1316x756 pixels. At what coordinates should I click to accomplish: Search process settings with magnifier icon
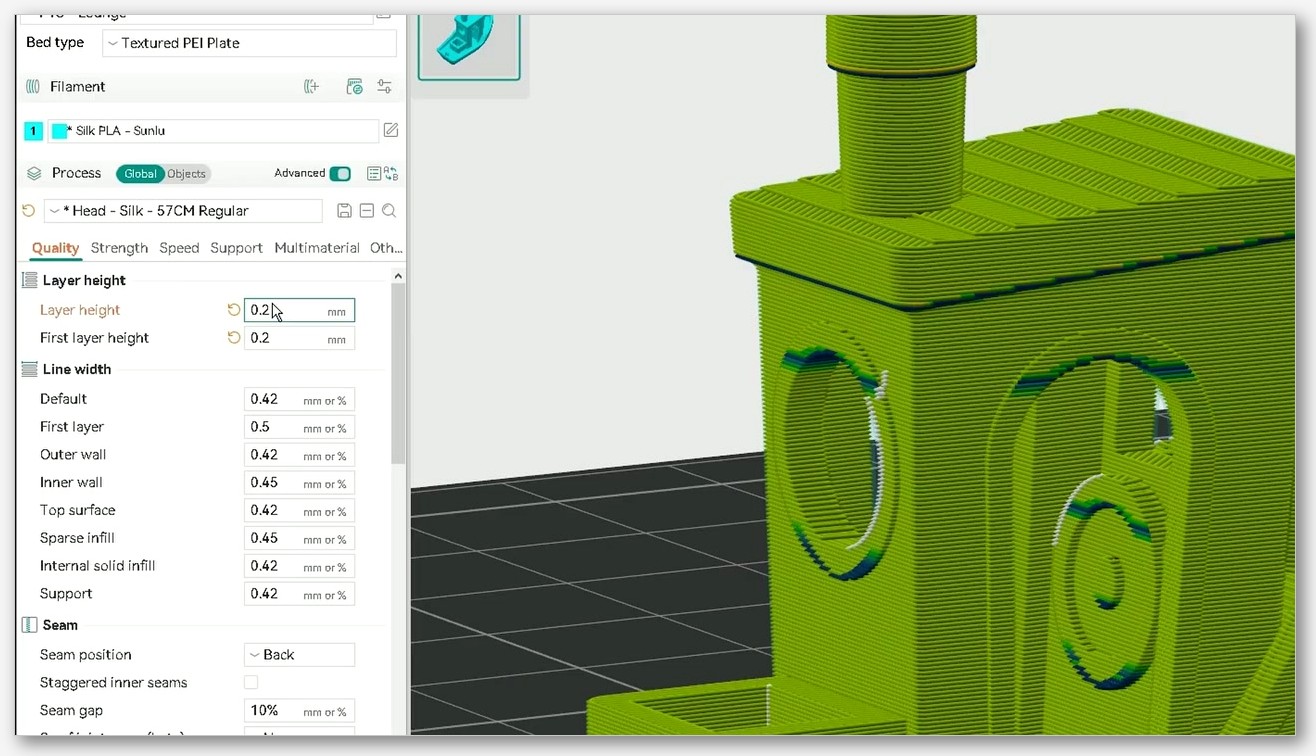[389, 211]
